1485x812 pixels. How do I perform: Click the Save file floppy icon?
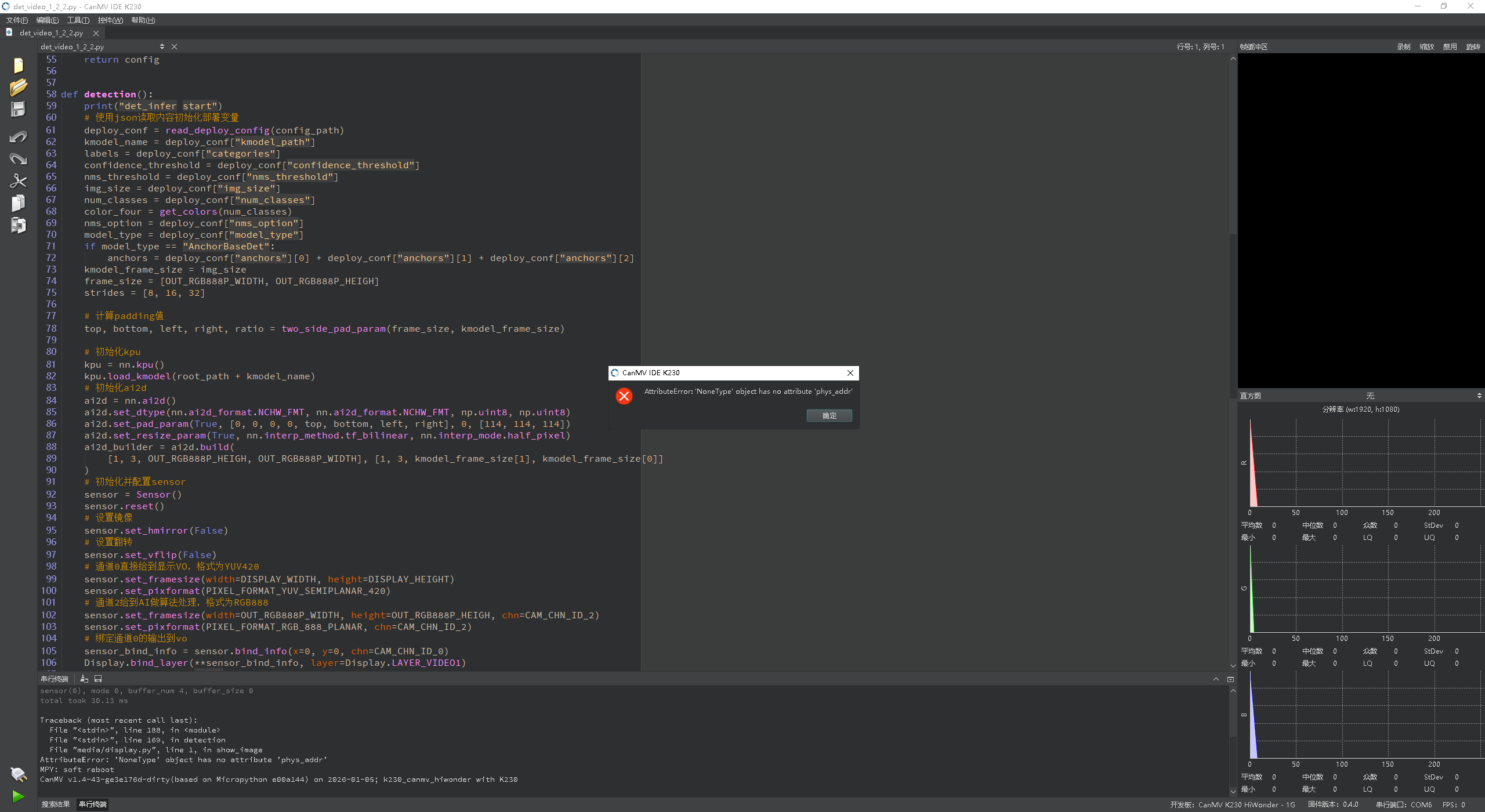pos(18,110)
